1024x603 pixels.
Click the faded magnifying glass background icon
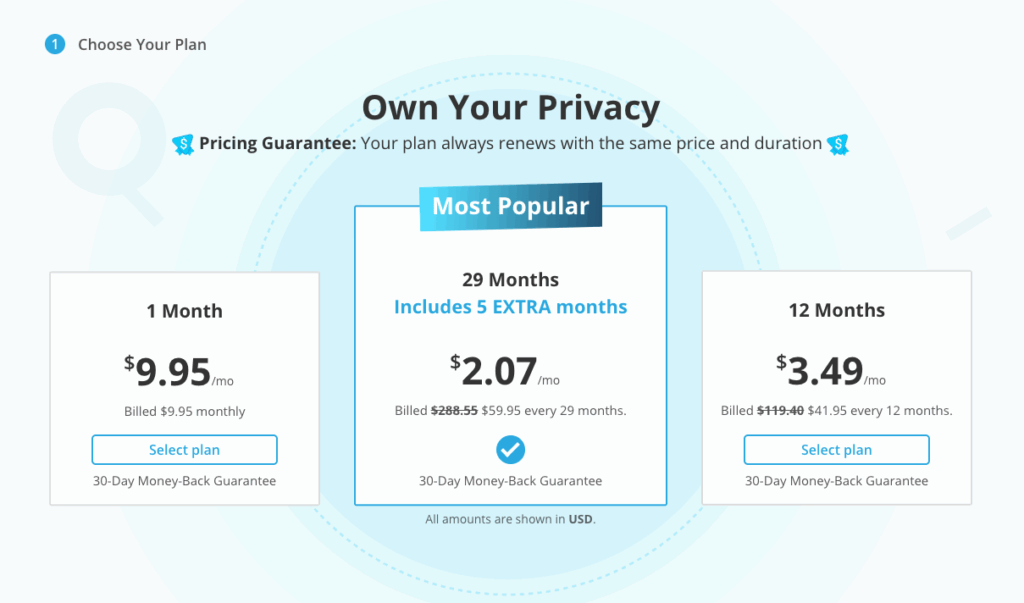(x=102, y=146)
